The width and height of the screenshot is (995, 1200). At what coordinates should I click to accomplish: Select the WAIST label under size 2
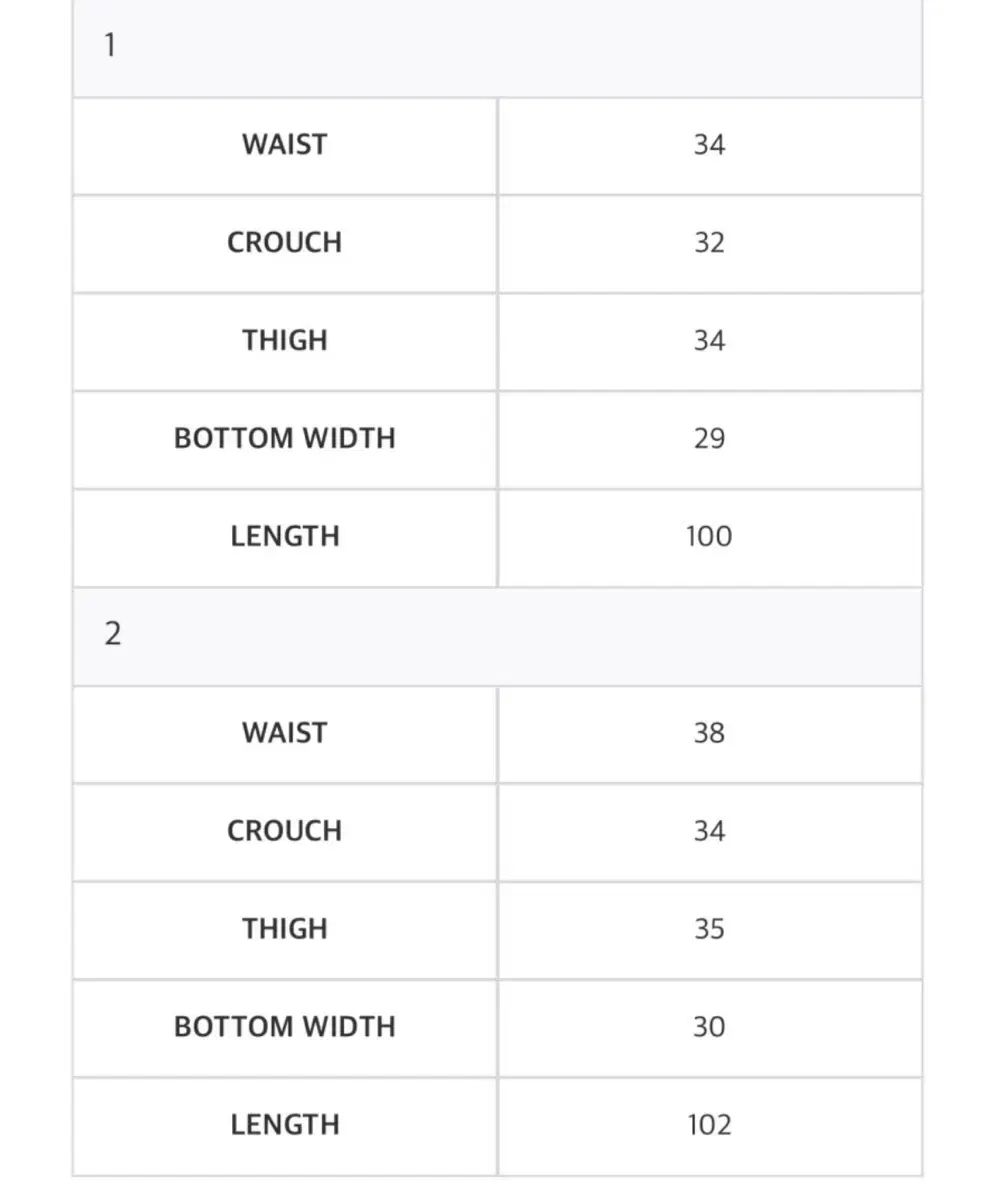pyautogui.click(x=285, y=732)
